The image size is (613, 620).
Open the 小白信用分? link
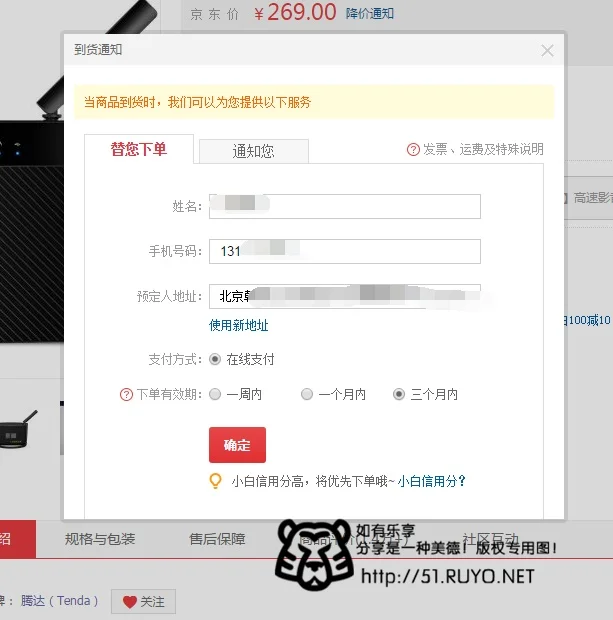pos(431,481)
